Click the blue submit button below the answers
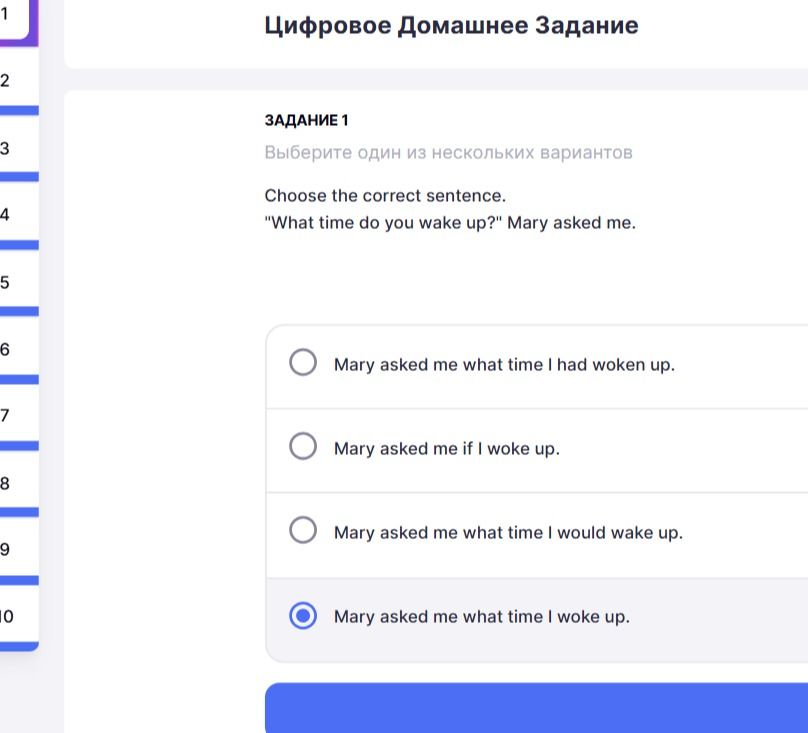This screenshot has height=733, width=808. 536,708
